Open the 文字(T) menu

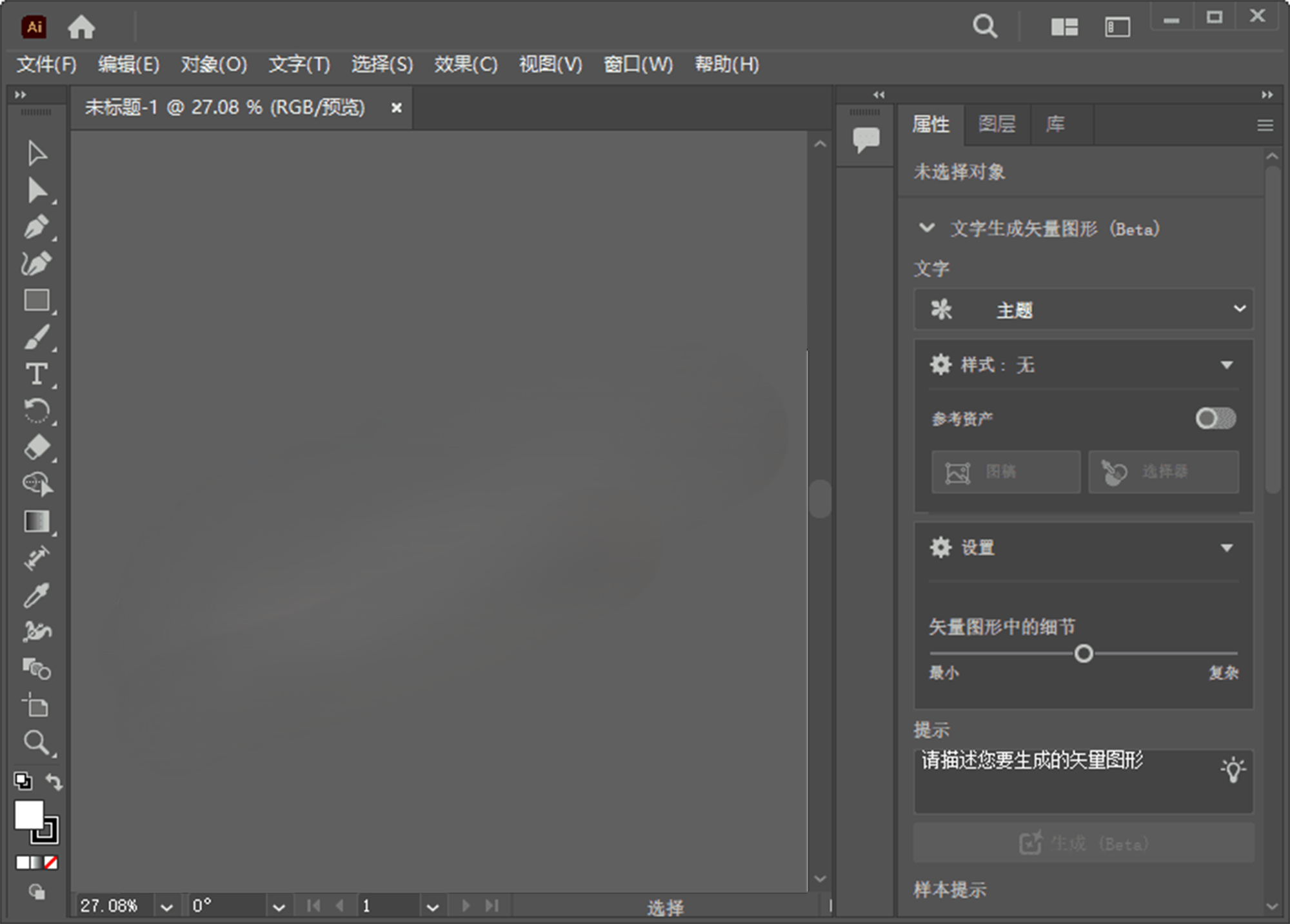click(x=299, y=64)
